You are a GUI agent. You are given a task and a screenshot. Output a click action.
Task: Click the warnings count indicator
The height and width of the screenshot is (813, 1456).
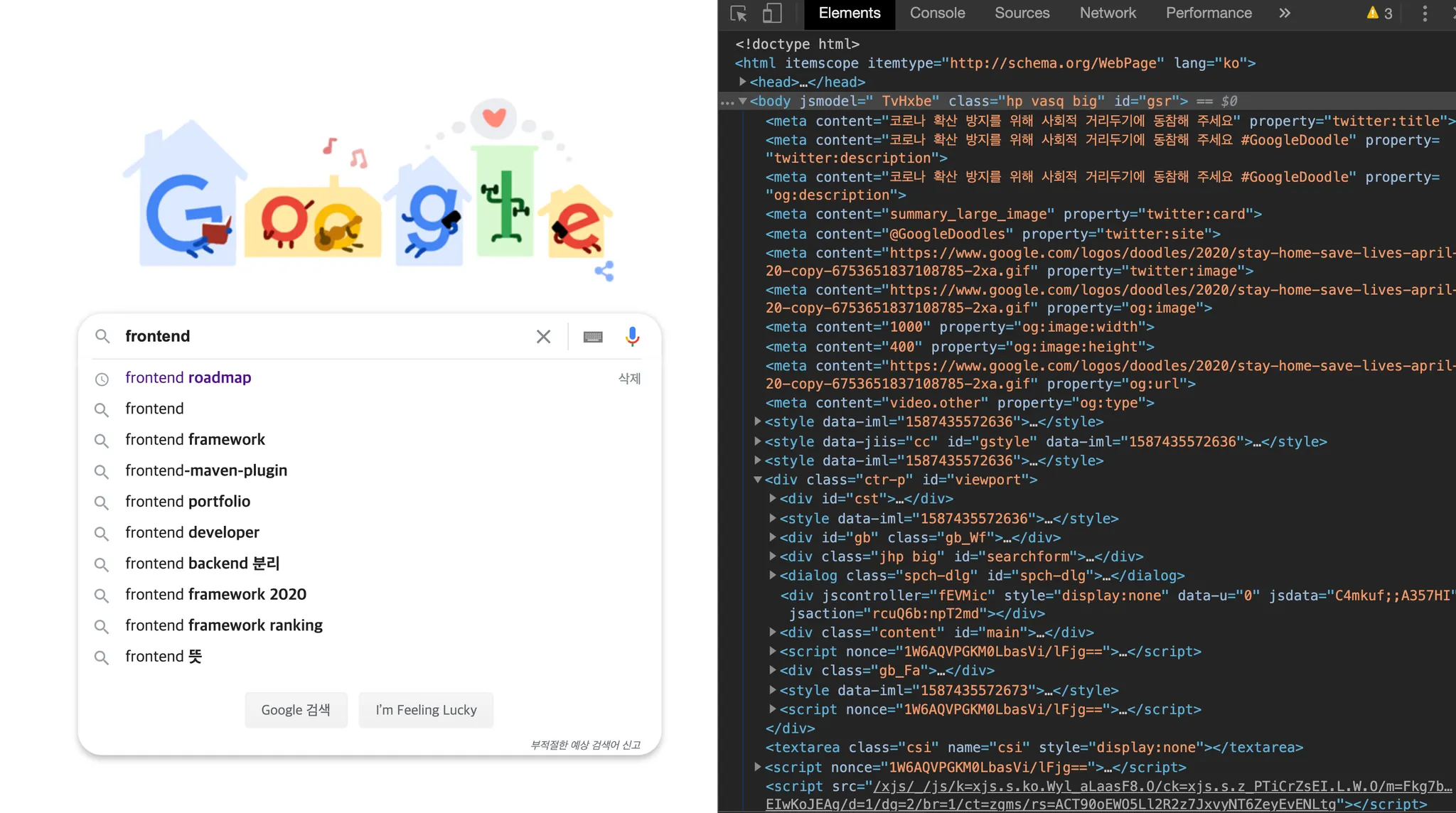pos(1379,14)
